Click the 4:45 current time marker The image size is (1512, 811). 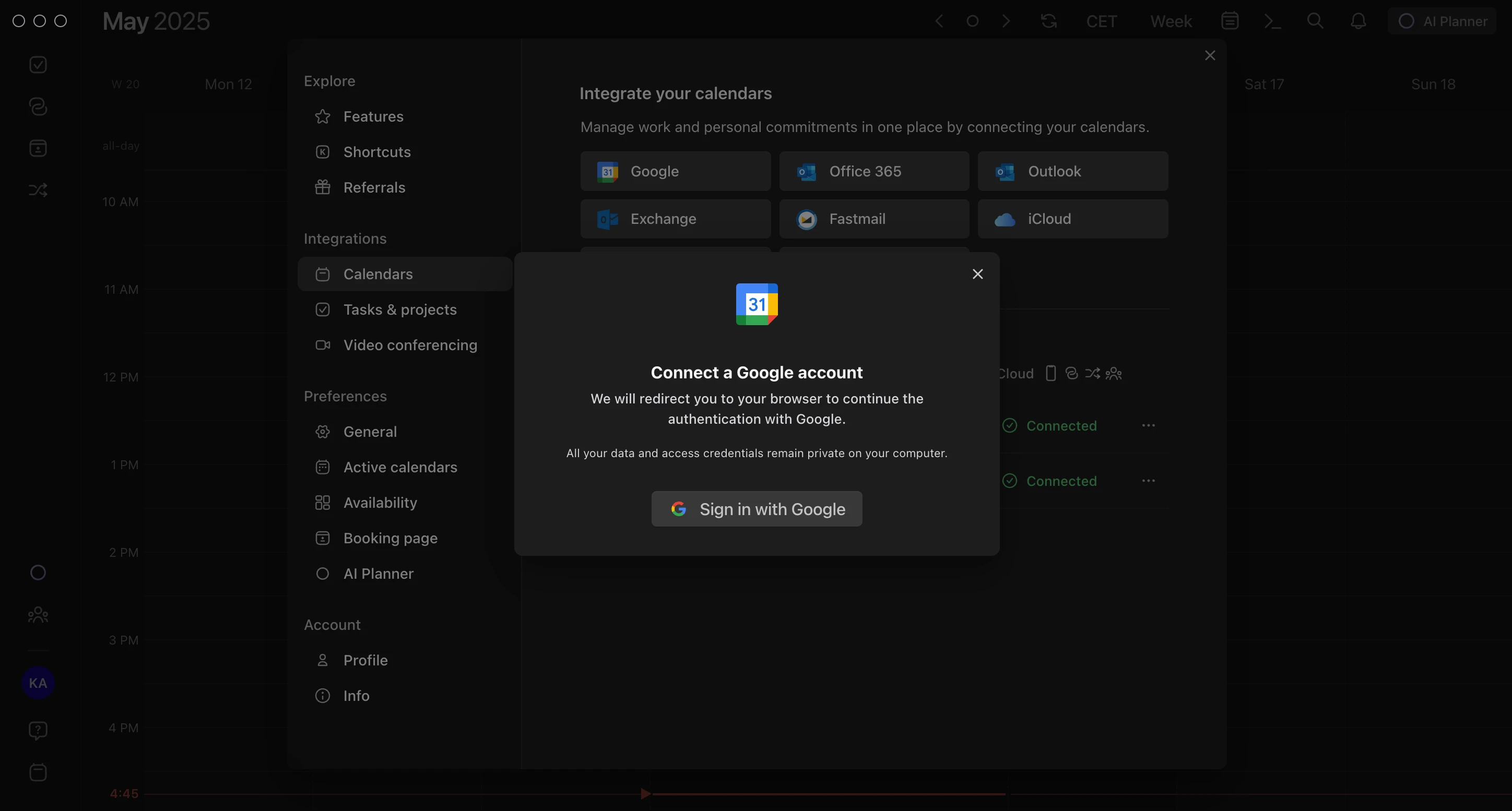(124, 794)
